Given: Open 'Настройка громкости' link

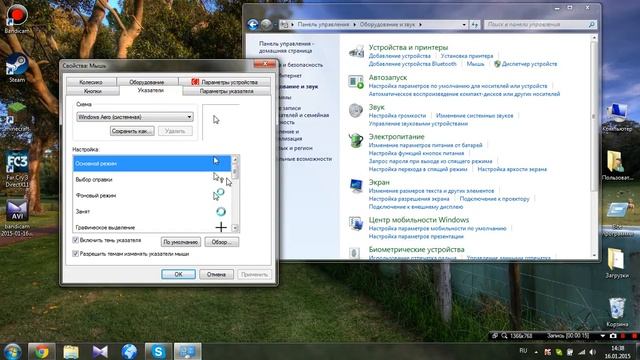Looking at the screenshot, I should pos(397,116).
